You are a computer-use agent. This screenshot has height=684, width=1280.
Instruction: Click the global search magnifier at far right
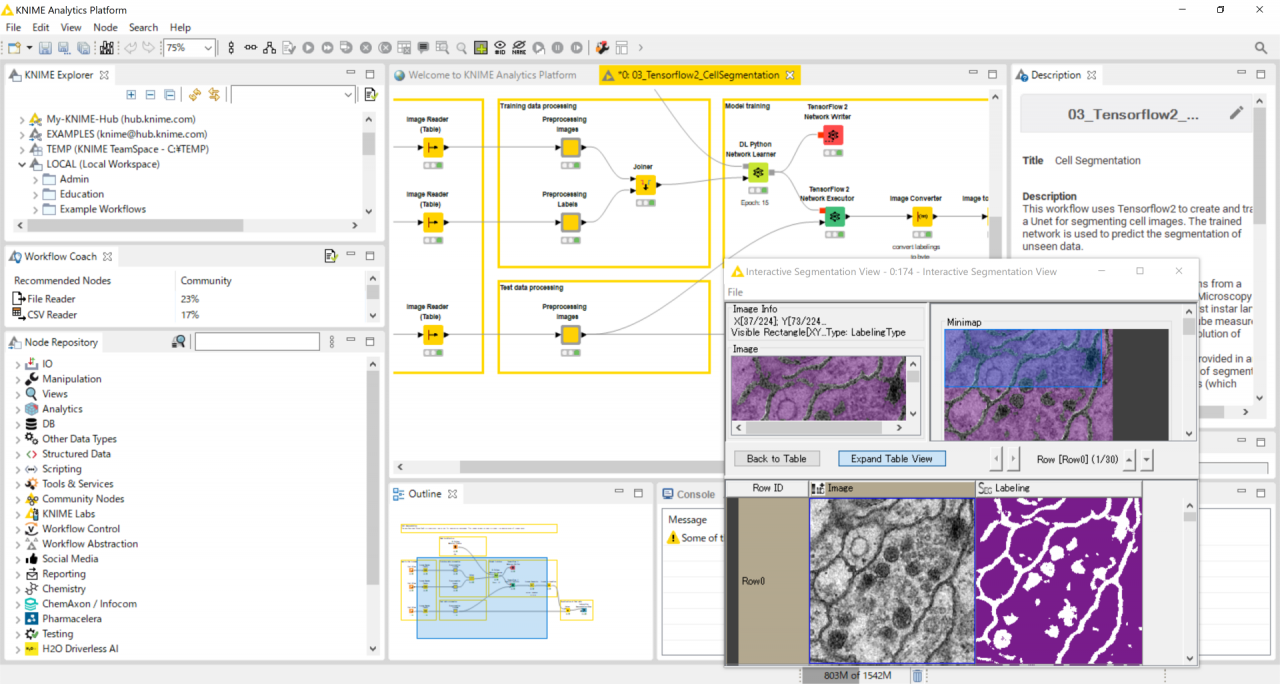point(1261,47)
